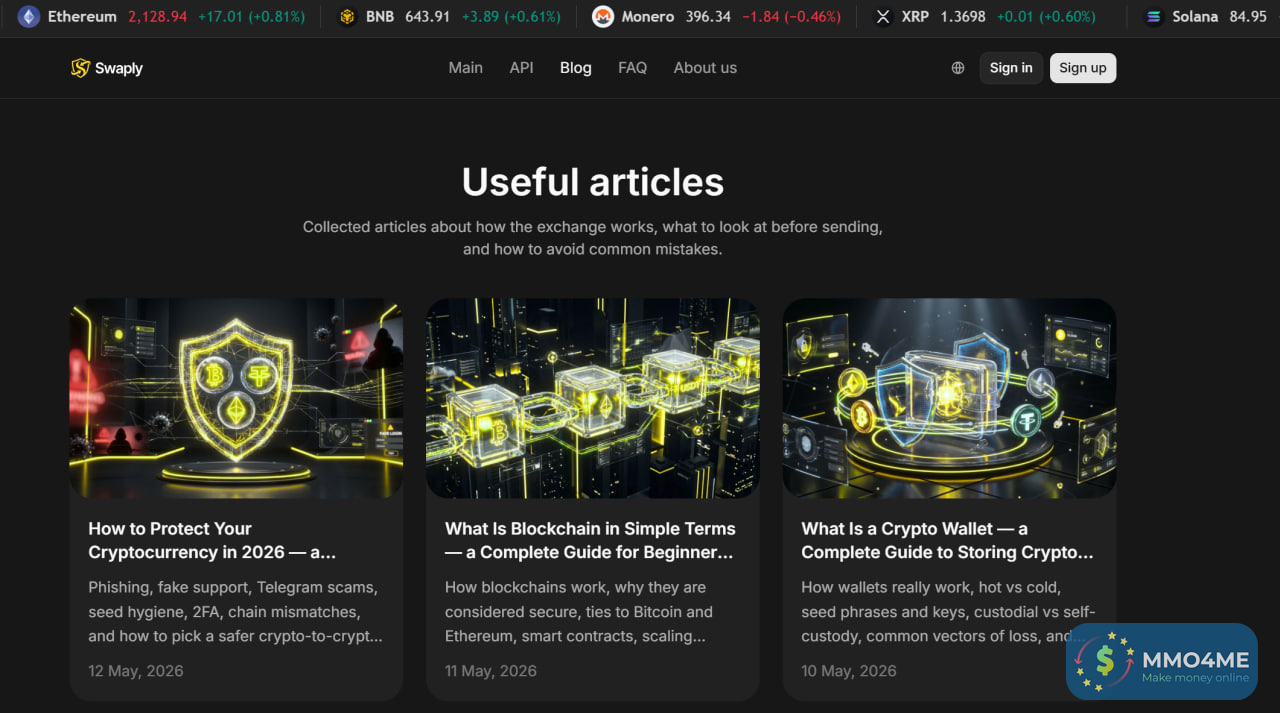Open 'How to Protect Your Cryptocurrency in 2026' title
Screen dimensions: 1280x713
click(x=212, y=541)
